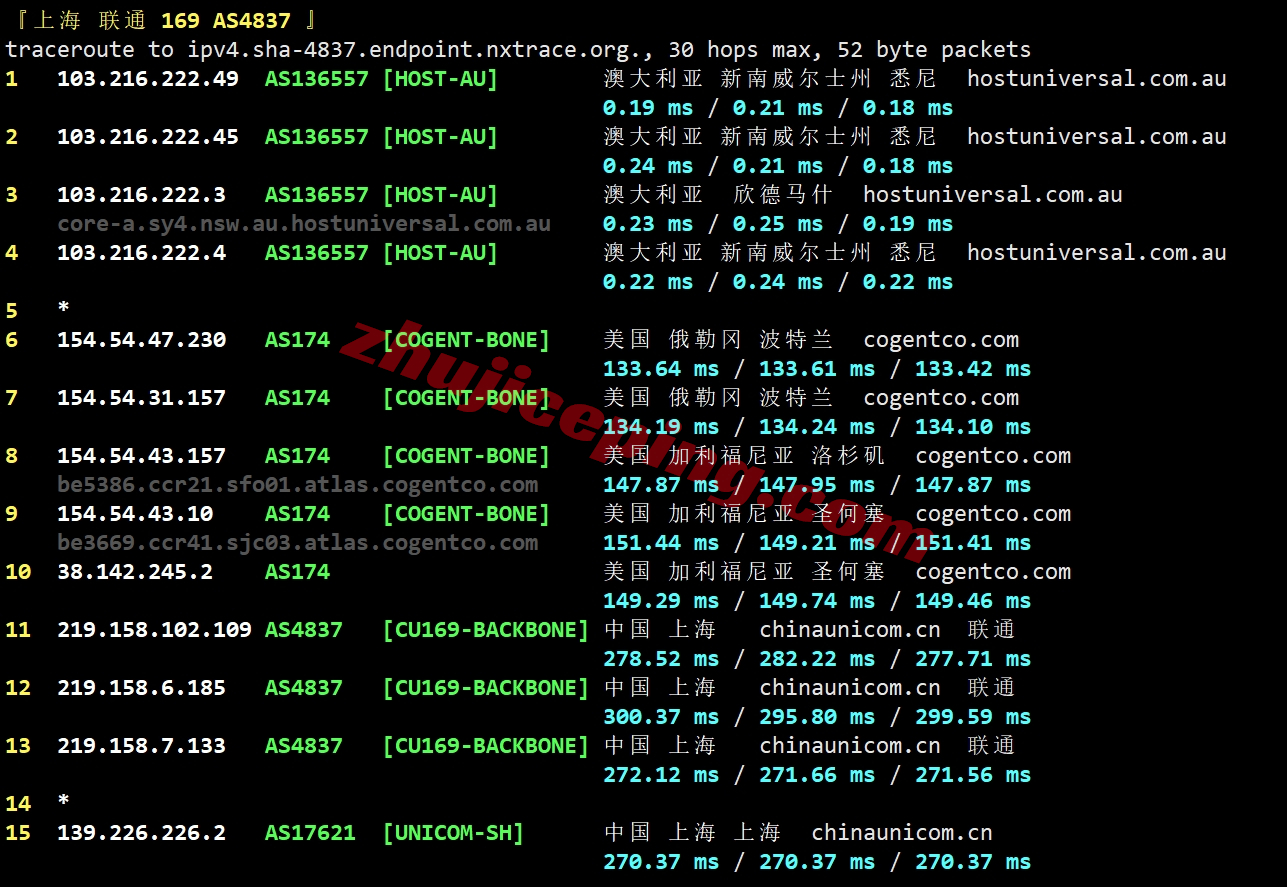Select IP 219.158.7.133 at hop 13
The height and width of the screenshot is (887, 1287).
click(x=141, y=746)
